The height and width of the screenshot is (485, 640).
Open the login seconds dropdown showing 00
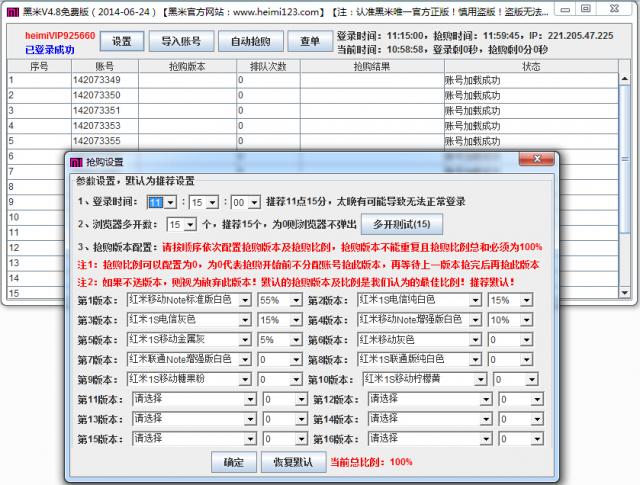pyautogui.click(x=245, y=202)
